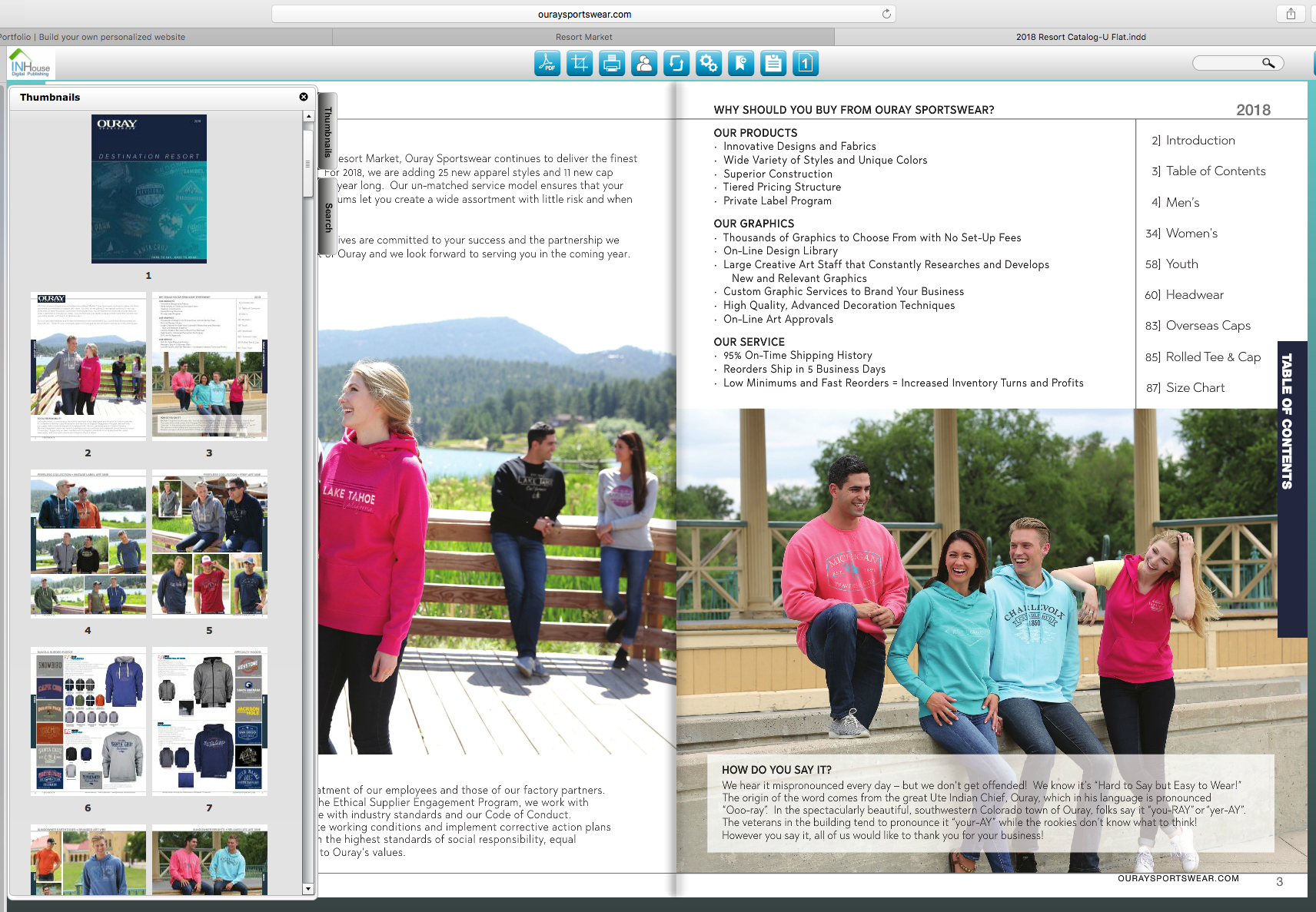Click thumbnails scrollbar down arrow
This screenshot has height=912, width=1316.
308,889
